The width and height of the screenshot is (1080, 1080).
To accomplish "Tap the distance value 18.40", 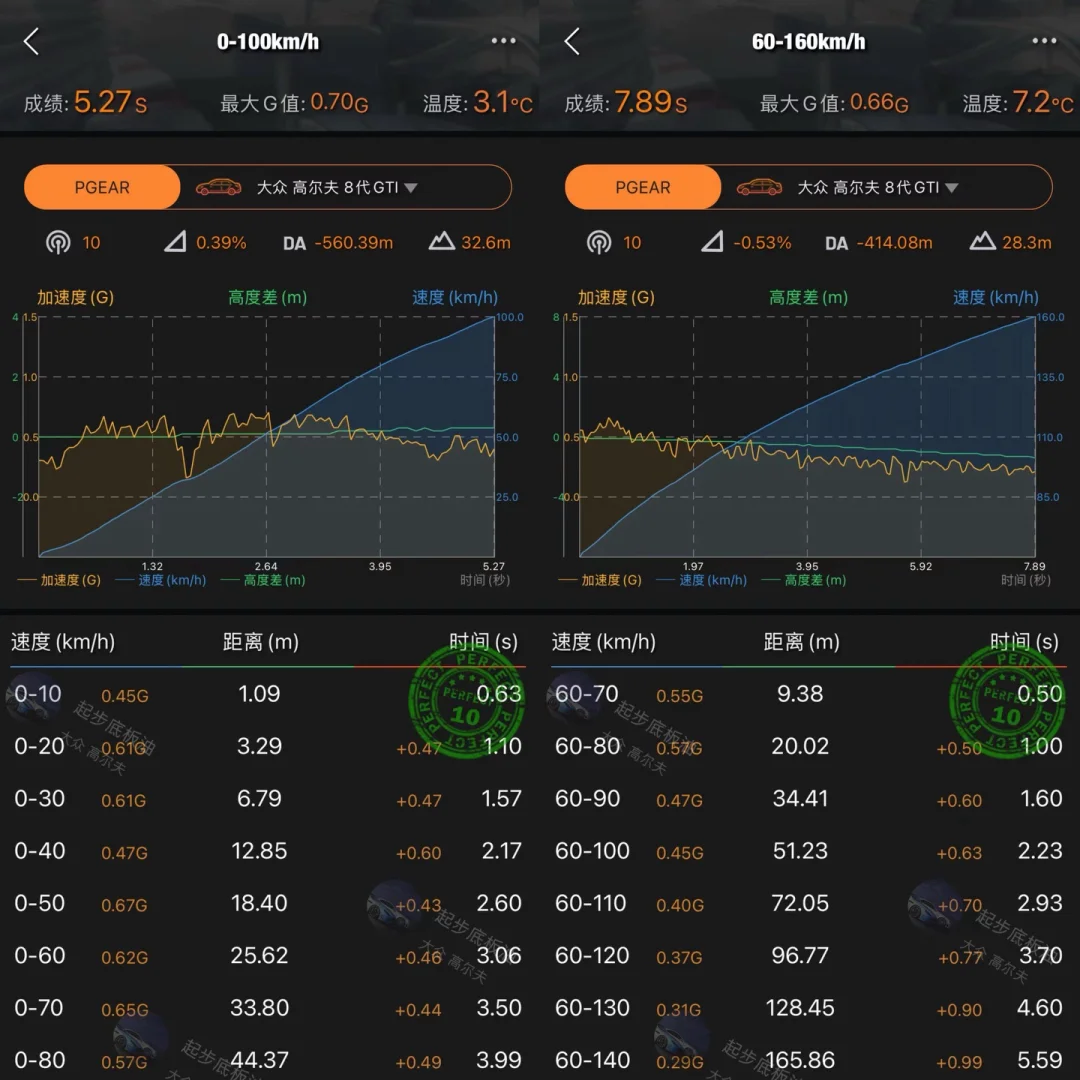I will [259, 903].
